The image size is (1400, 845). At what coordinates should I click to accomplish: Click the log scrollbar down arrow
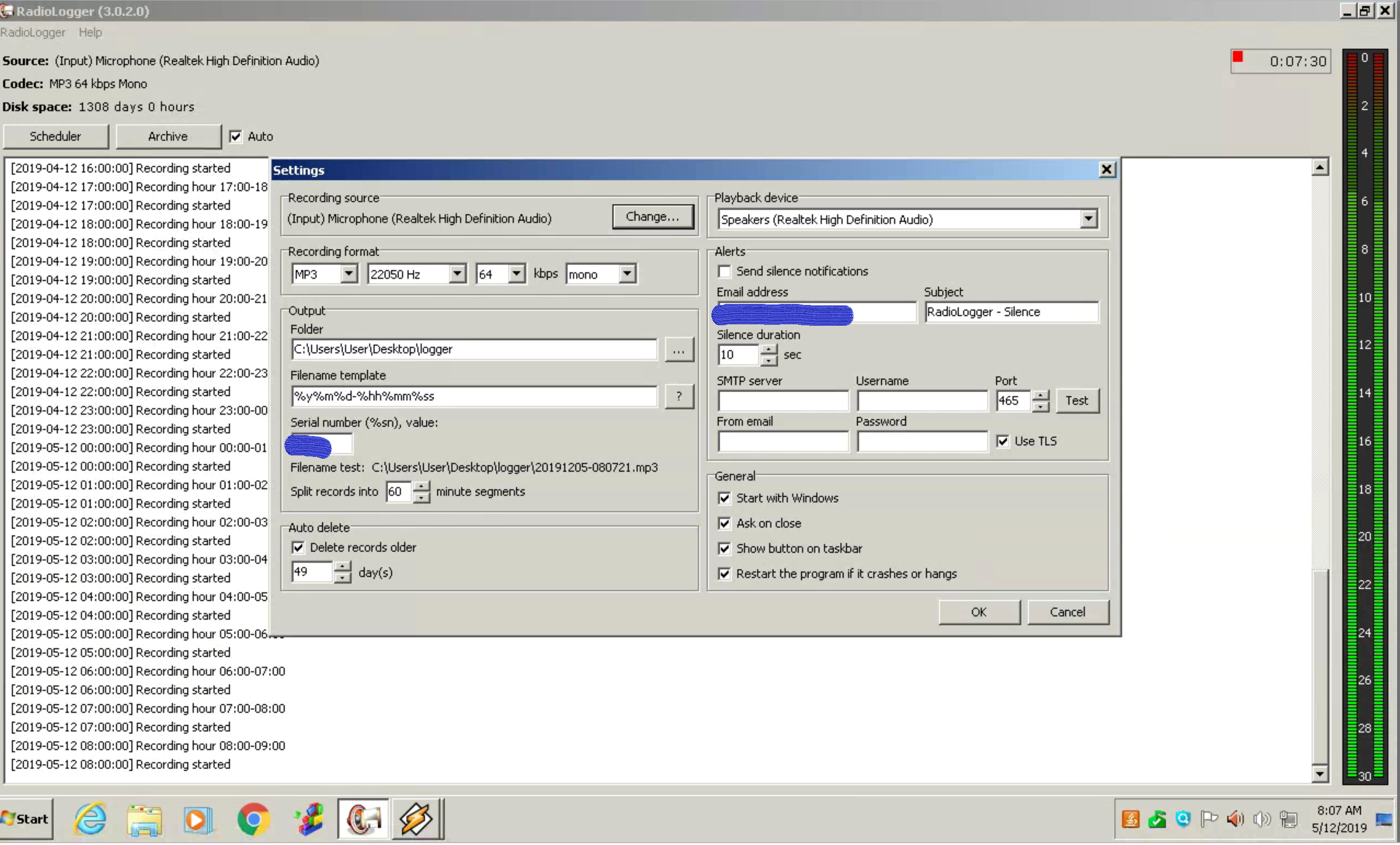tap(1320, 774)
